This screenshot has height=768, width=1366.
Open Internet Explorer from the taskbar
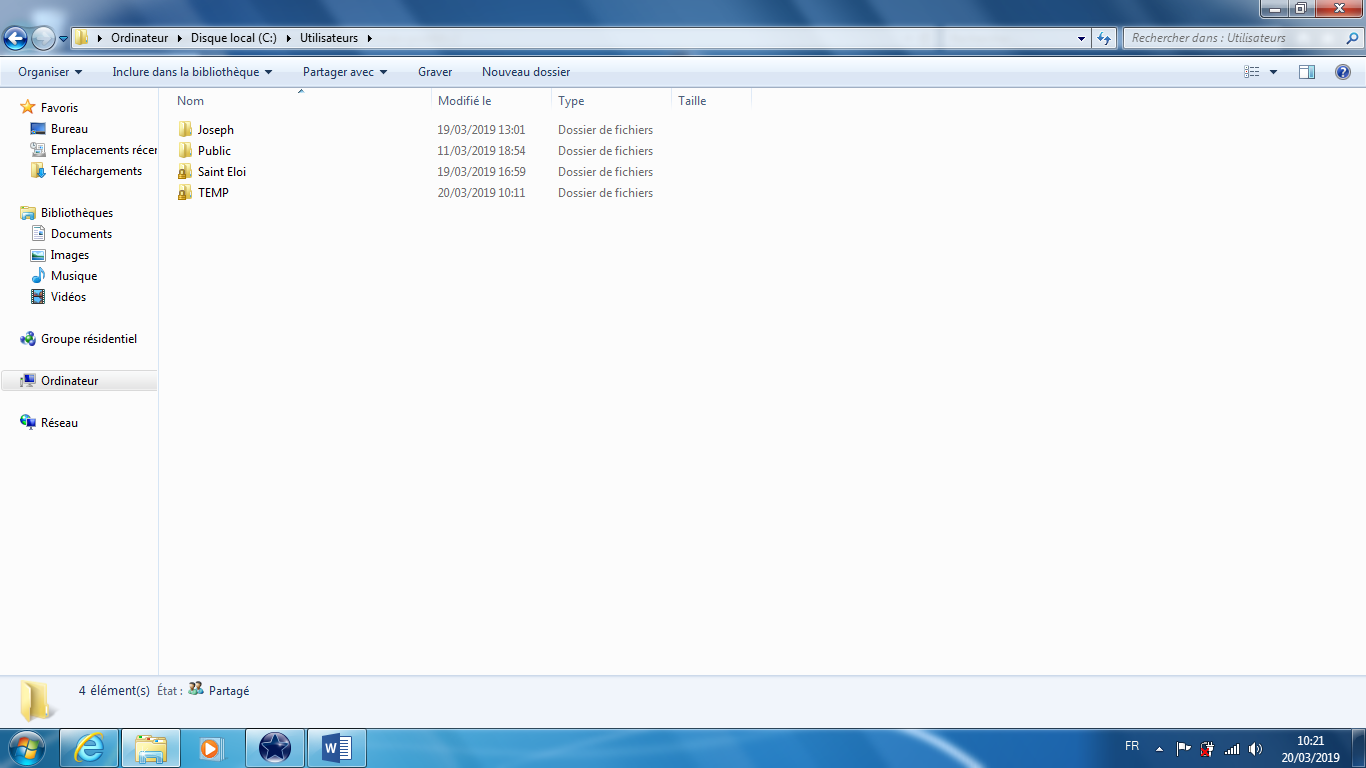tap(90, 748)
